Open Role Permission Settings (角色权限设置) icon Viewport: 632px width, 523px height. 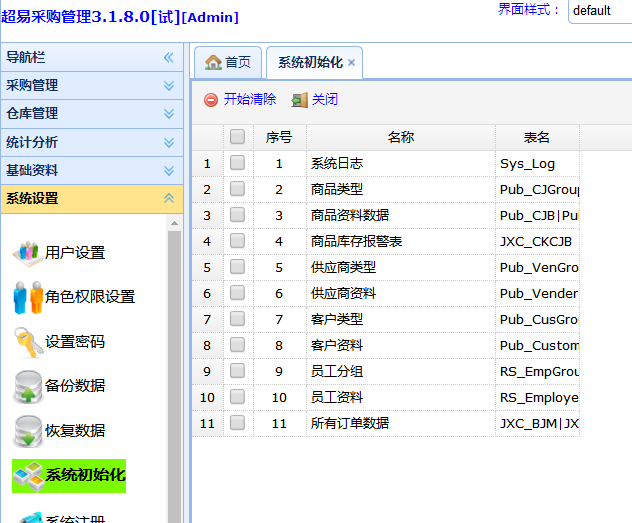[27, 297]
